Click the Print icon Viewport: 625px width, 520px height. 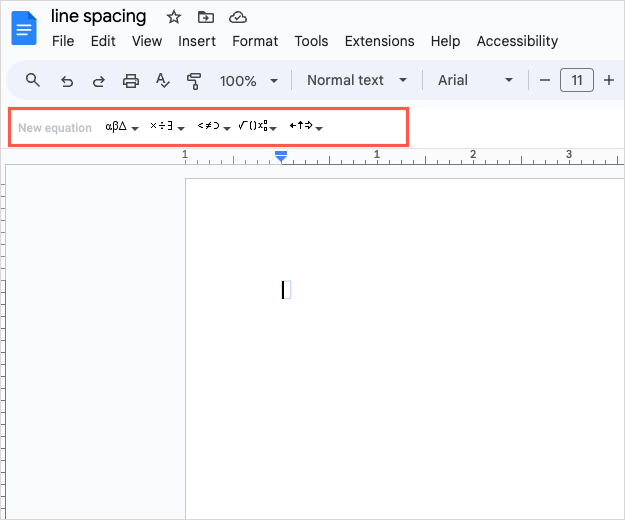pos(131,81)
